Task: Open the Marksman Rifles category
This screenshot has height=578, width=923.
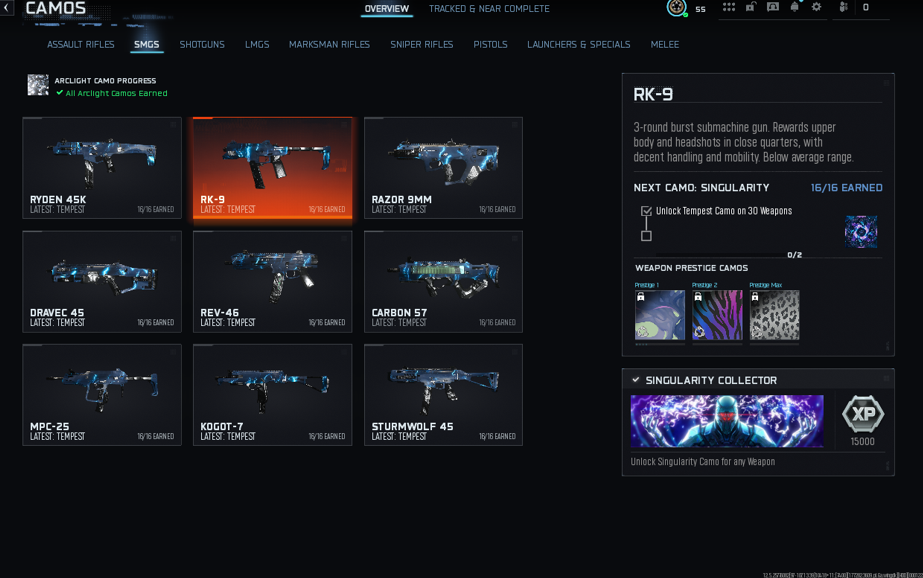Action: pyautogui.click(x=329, y=45)
